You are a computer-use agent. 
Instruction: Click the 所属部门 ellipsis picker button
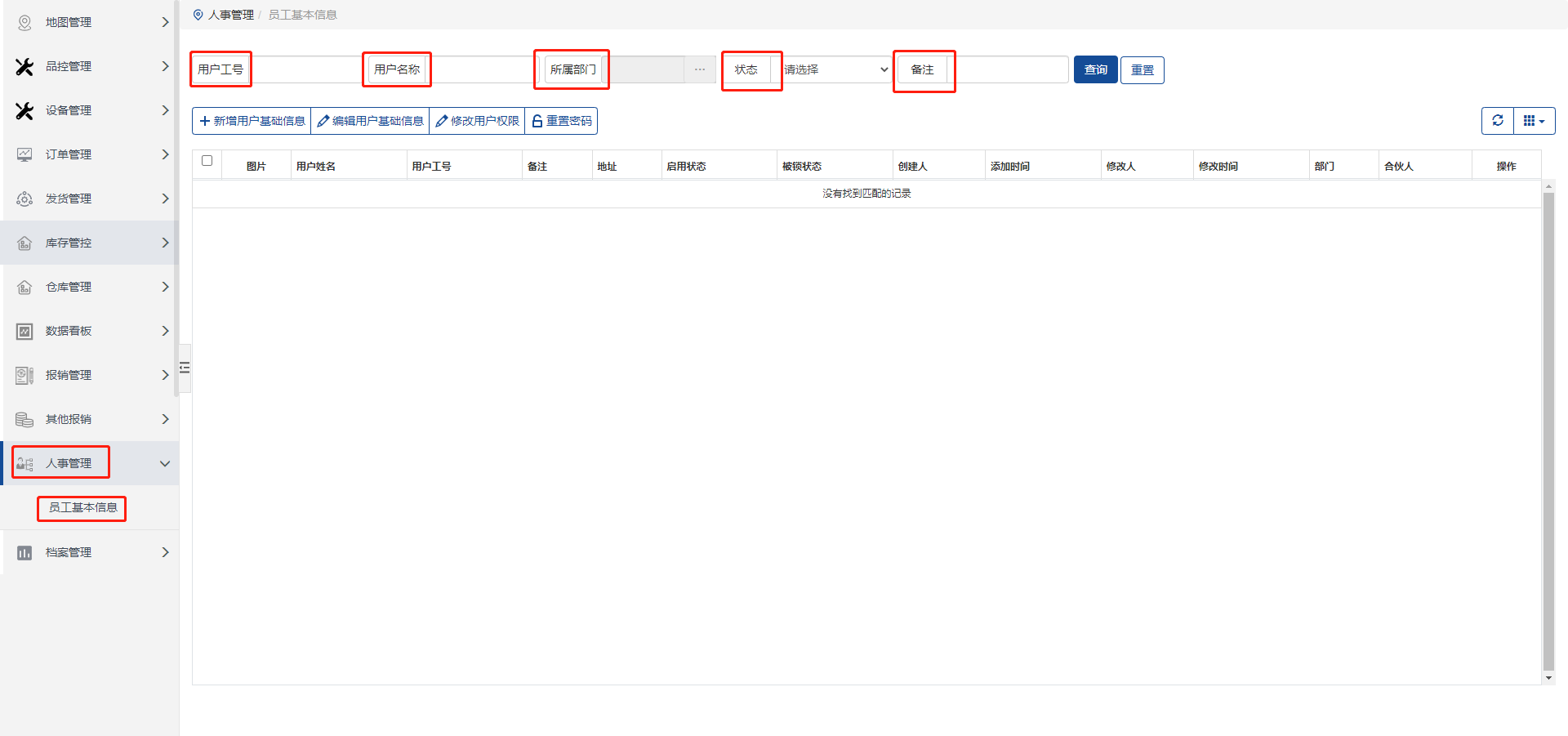pos(699,69)
